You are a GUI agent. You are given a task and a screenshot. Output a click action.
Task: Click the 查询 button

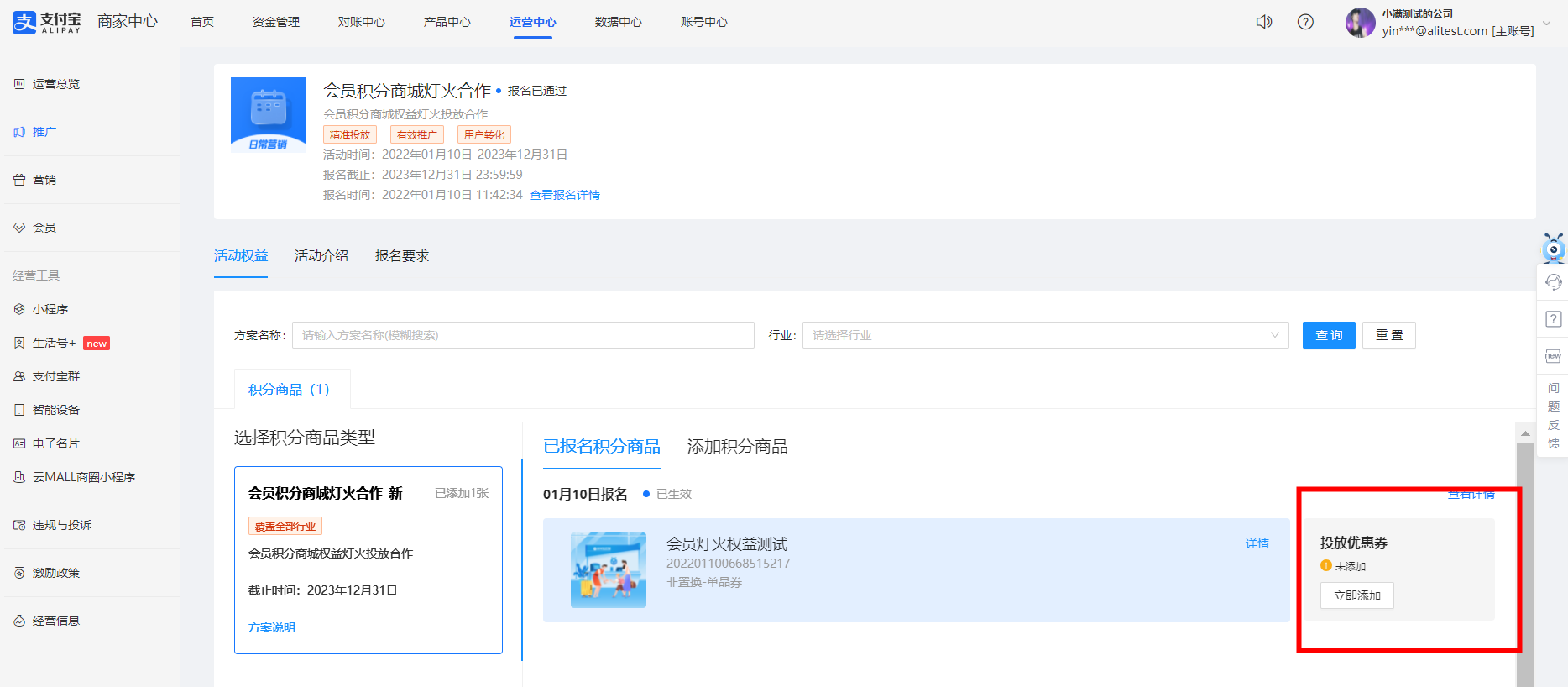(x=1329, y=335)
